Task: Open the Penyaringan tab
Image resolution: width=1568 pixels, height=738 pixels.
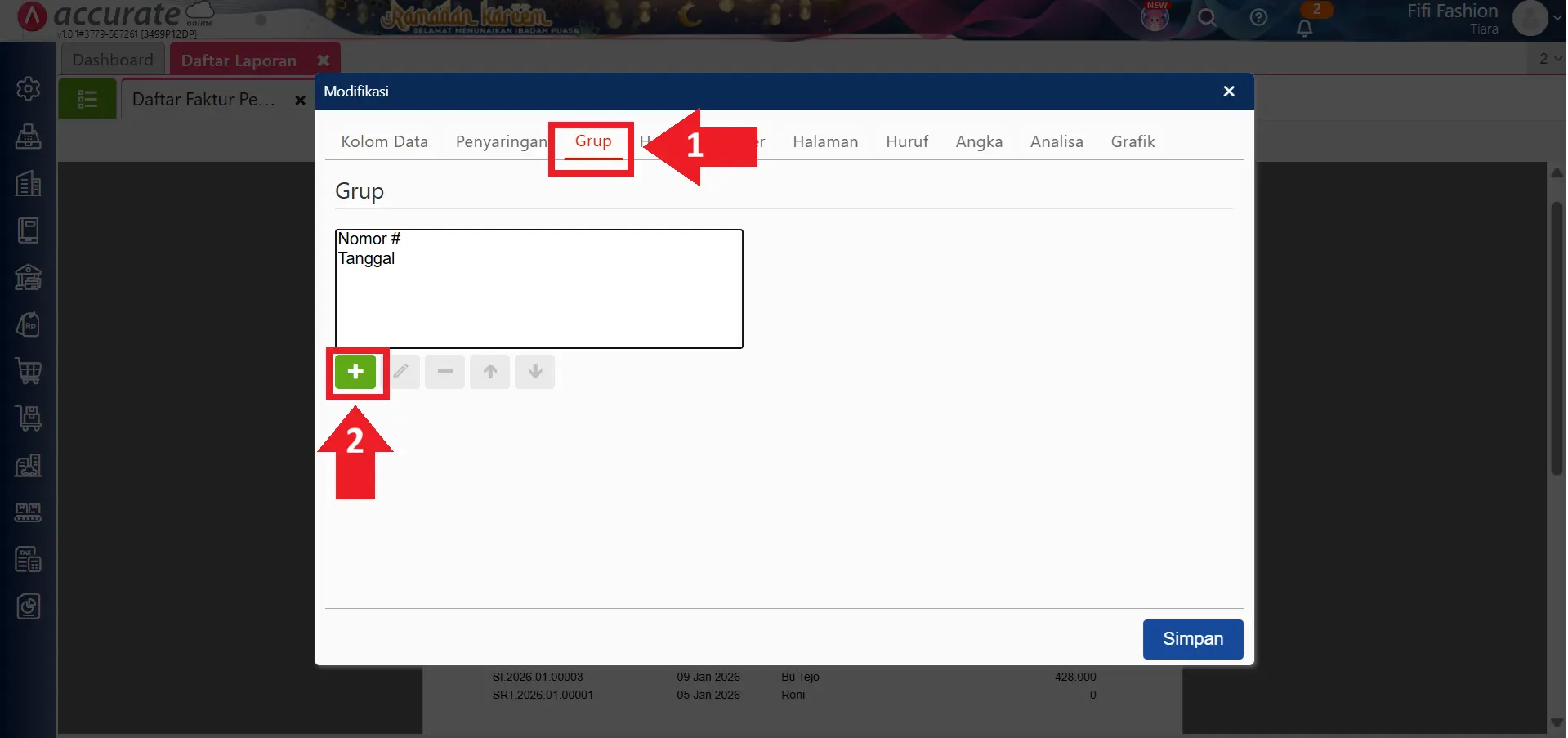Action: tap(501, 141)
